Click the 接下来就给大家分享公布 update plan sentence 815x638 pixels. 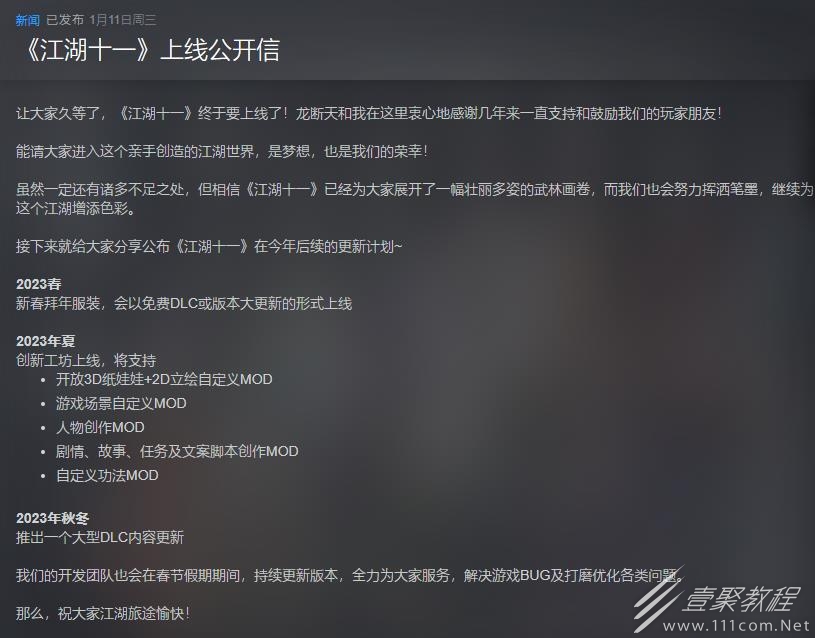point(209,246)
